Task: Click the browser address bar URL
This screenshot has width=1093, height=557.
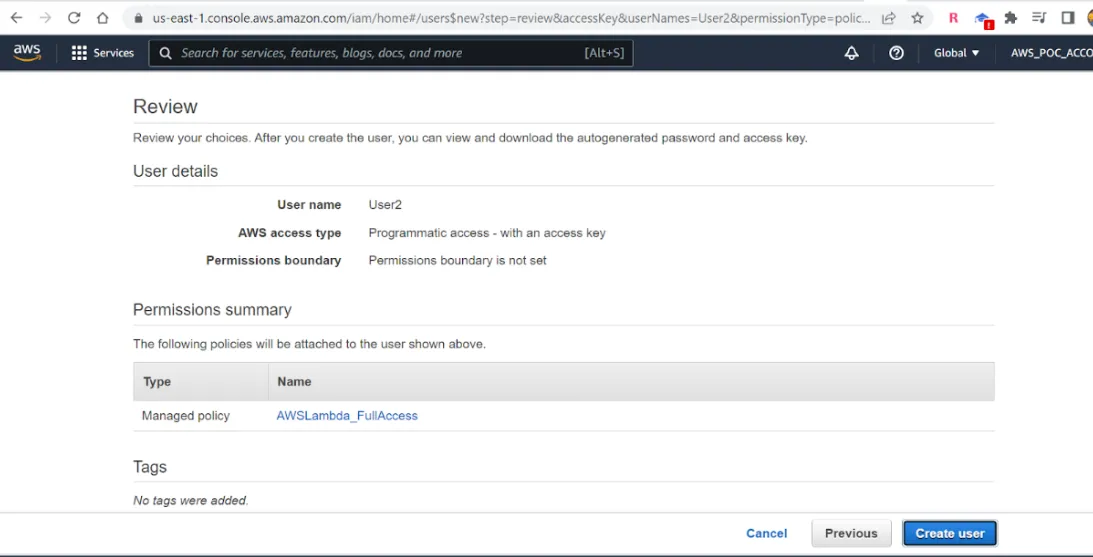Action: pyautogui.click(x=511, y=19)
